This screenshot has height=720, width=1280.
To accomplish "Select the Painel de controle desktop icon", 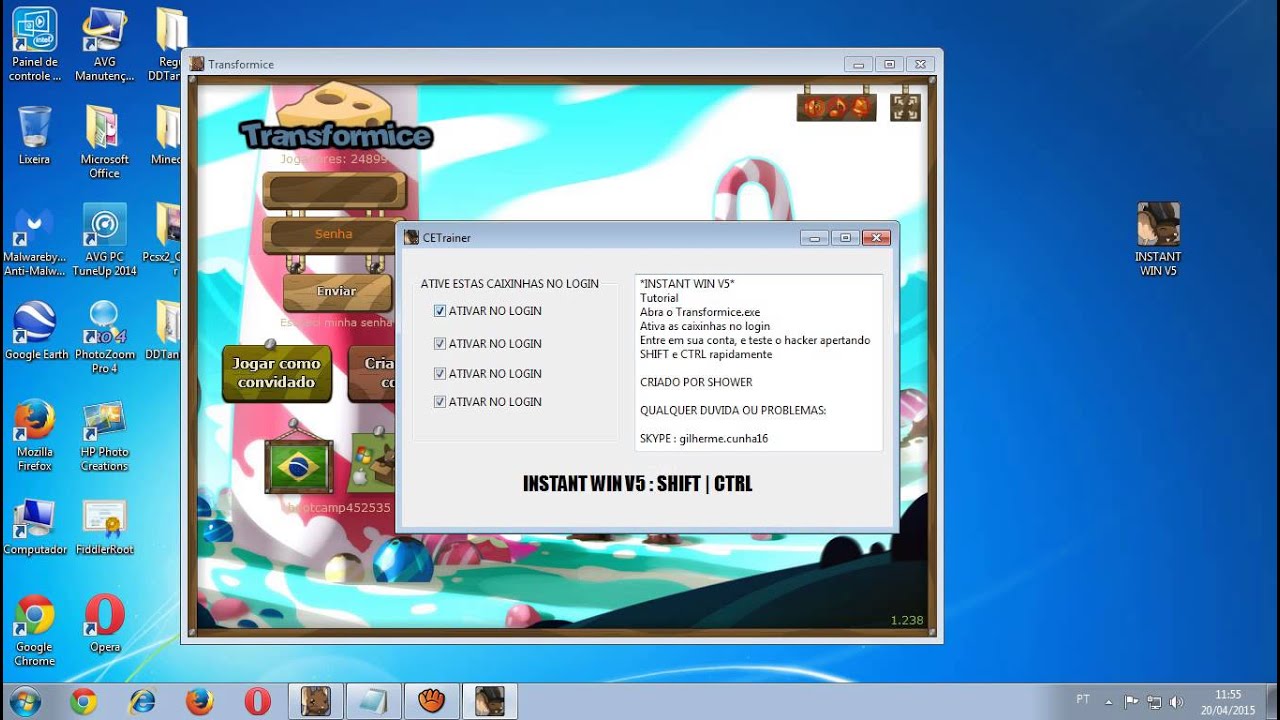I will coord(35,44).
